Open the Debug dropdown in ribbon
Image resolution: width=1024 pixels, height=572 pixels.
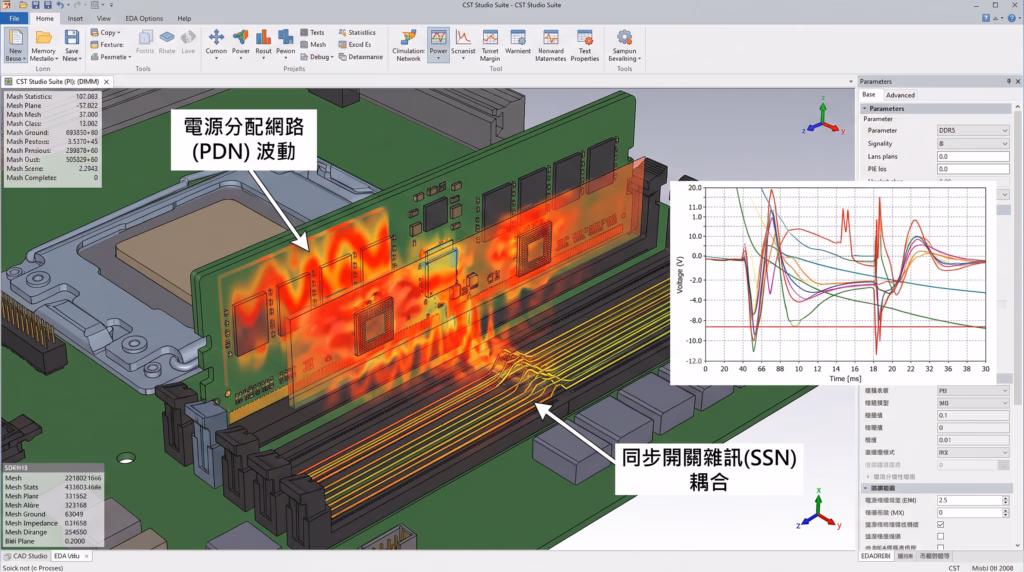[317, 57]
